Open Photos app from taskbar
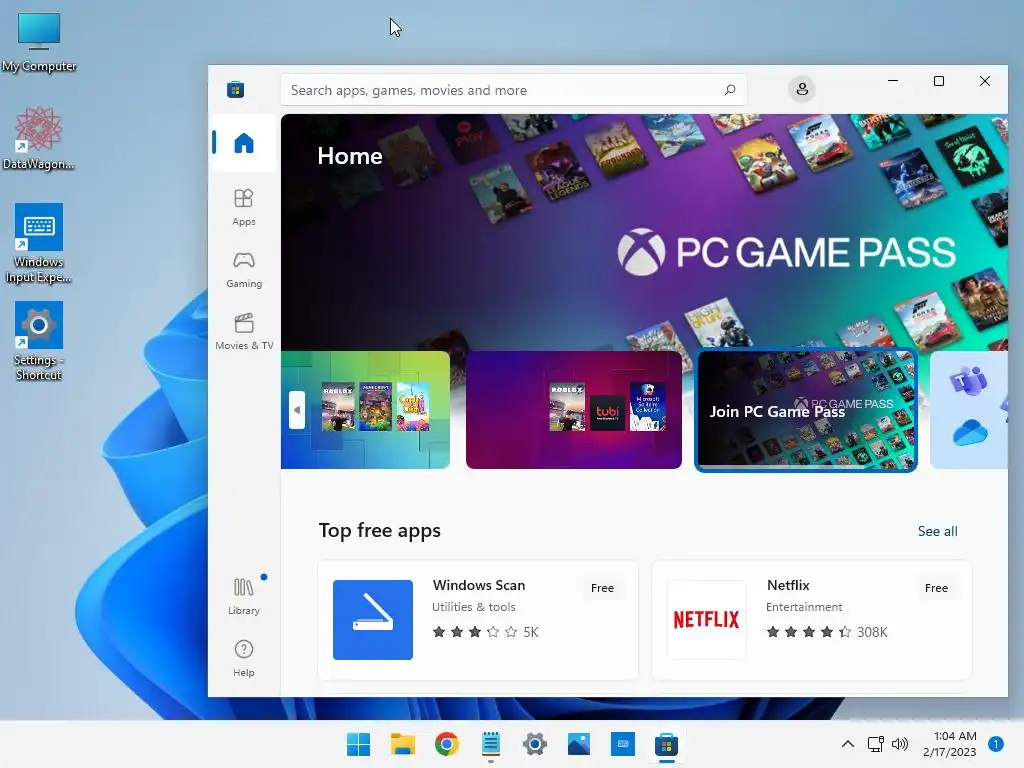 tap(579, 744)
